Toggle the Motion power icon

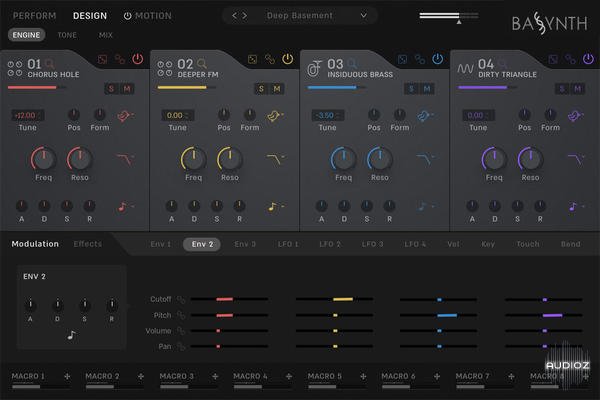pyautogui.click(x=127, y=16)
